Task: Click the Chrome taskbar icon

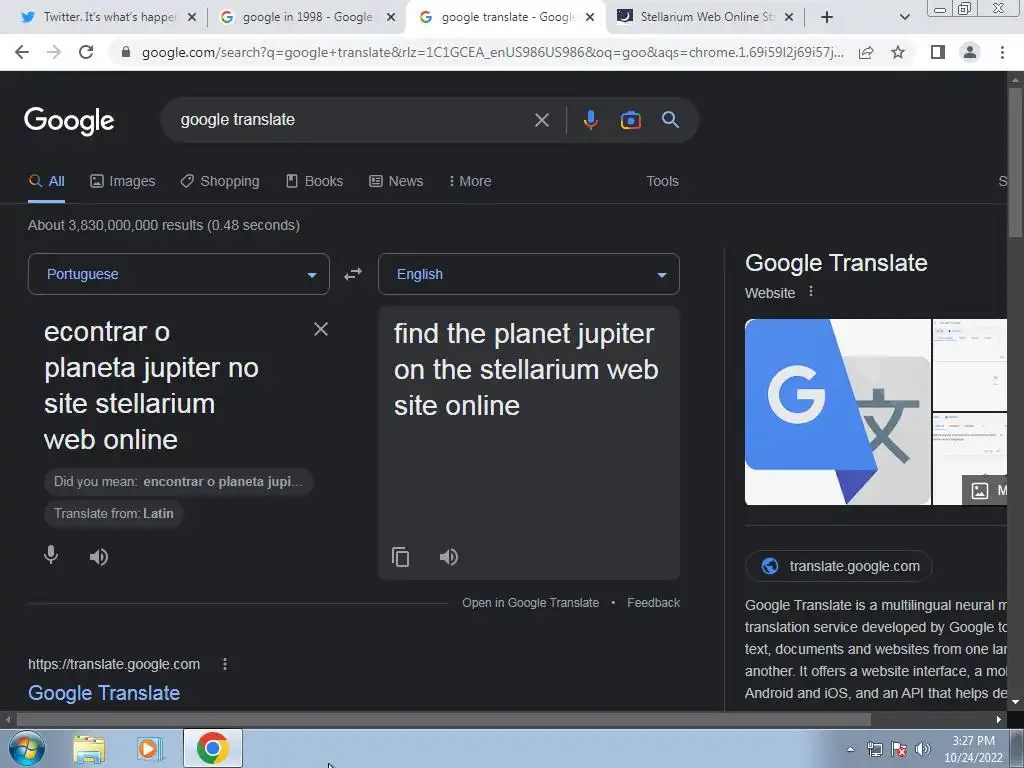Action: [x=213, y=748]
